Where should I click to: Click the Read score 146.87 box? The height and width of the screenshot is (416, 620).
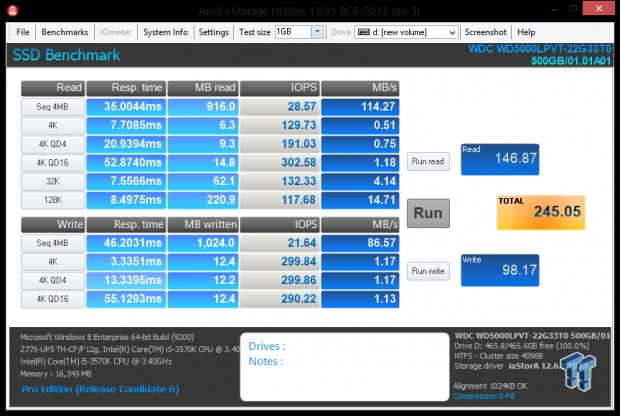pyautogui.click(x=500, y=159)
